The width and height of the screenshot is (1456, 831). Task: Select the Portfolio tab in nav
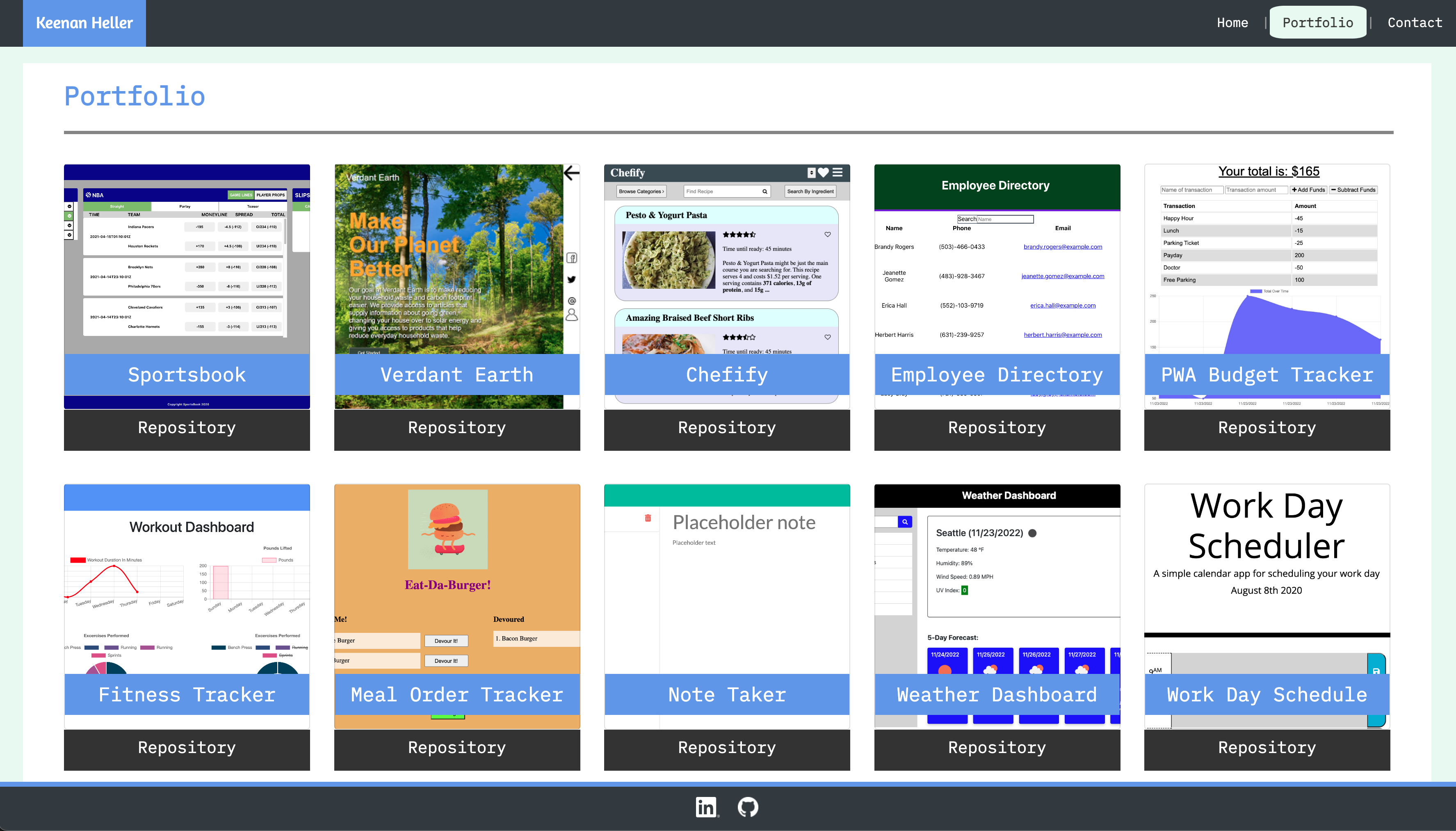pyautogui.click(x=1317, y=23)
